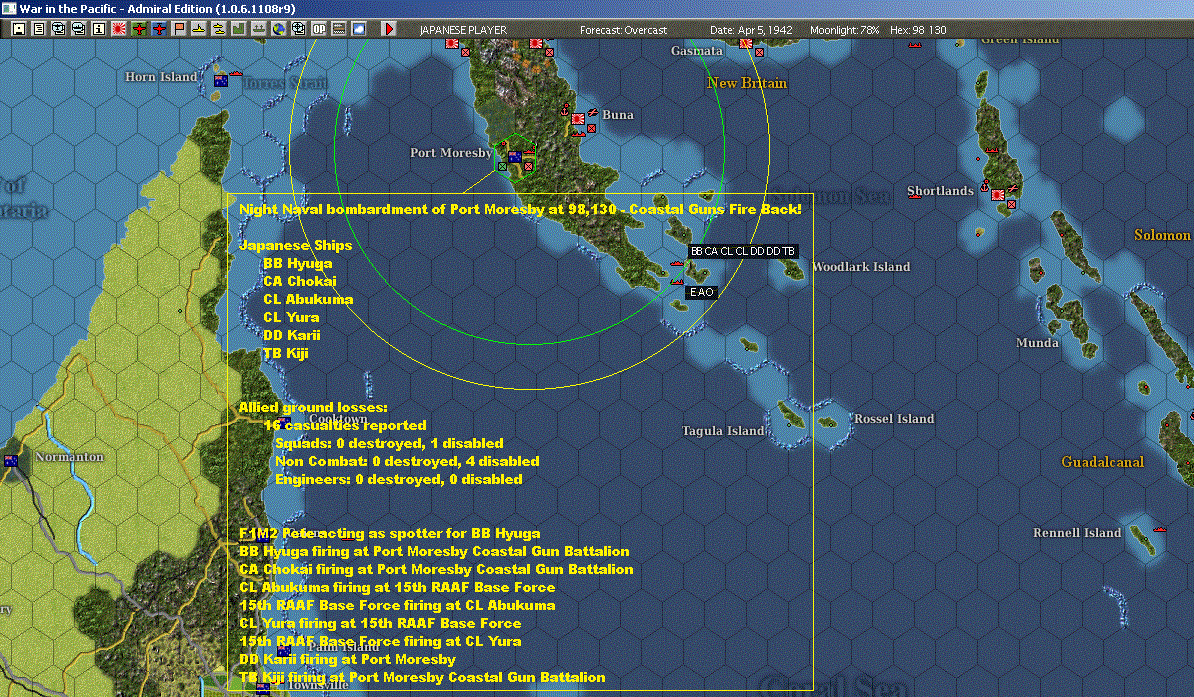The image size is (1194, 697).
Task: Click 'Date: Apr 5, 1942' in the status bar
Action: [751, 30]
